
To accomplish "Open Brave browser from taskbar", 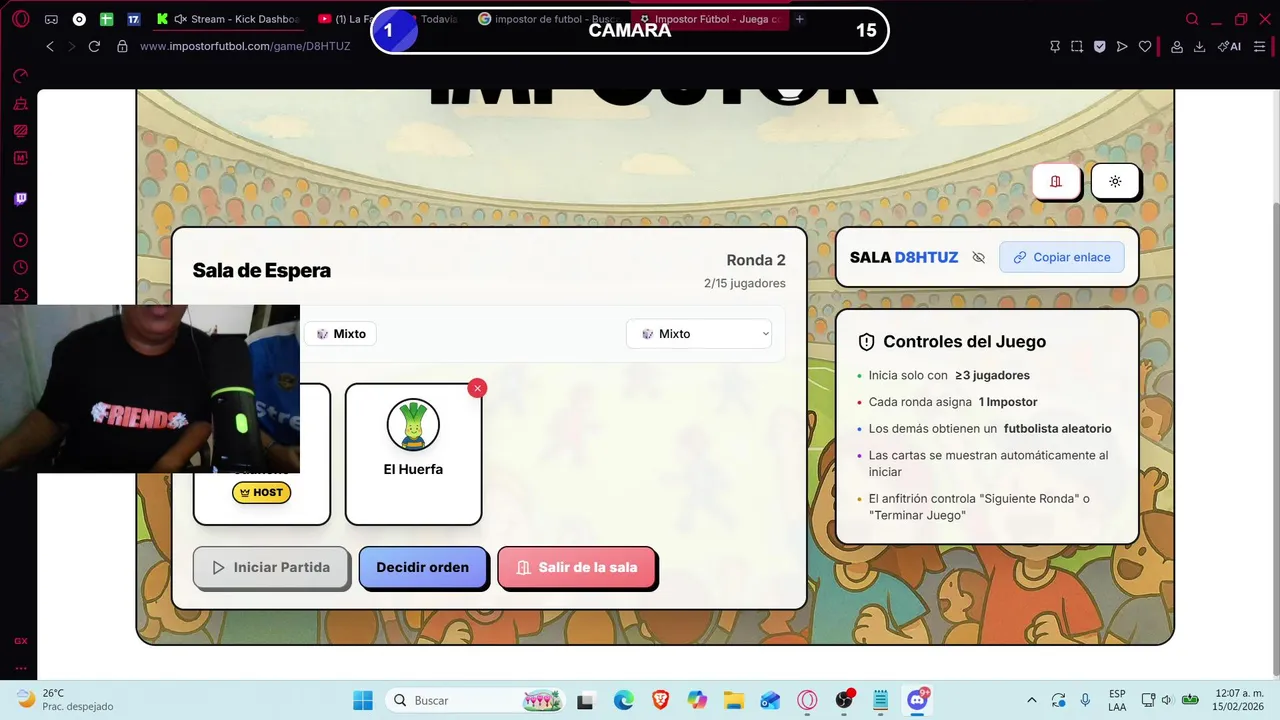I will (x=660, y=700).
